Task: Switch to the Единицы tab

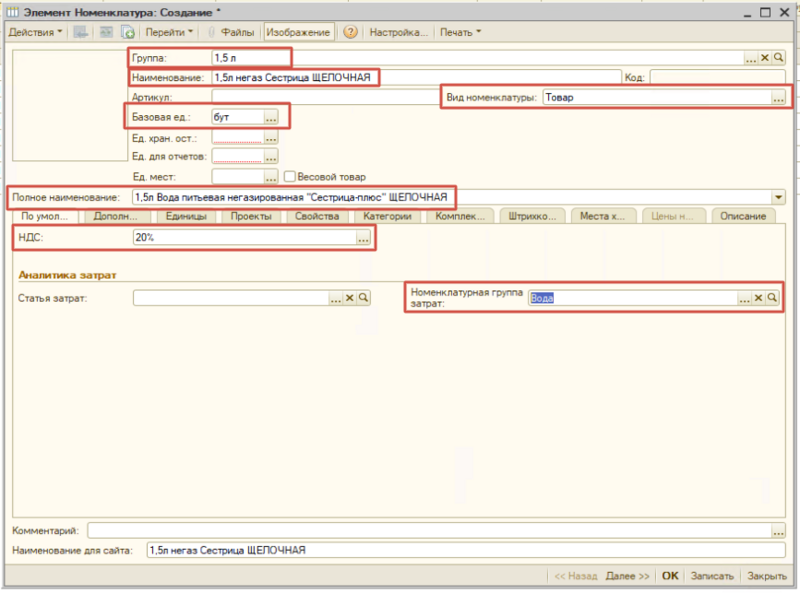Action: (x=186, y=216)
